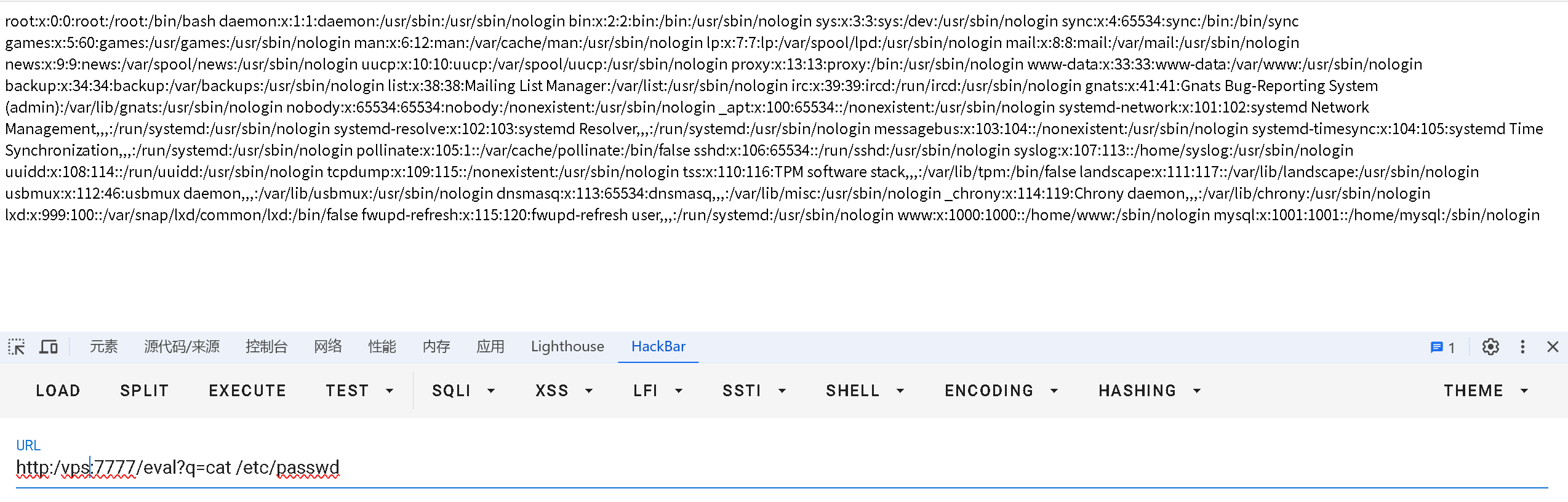The height and width of the screenshot is (502, 1568).
Task: Focus the URL input field
Action: [782, 468]
